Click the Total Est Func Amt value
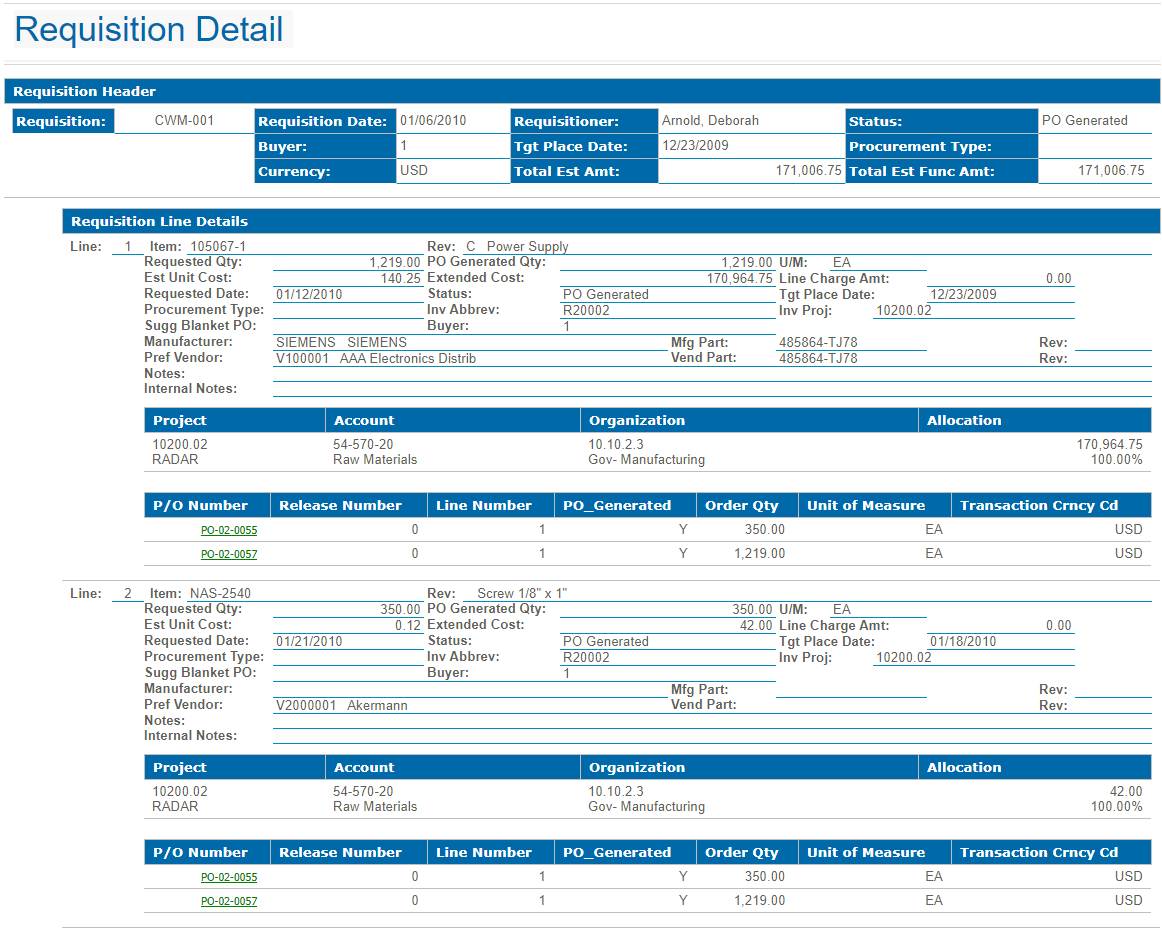The width and height of the screenshot is (1162, 936). tap(1110, 171)
